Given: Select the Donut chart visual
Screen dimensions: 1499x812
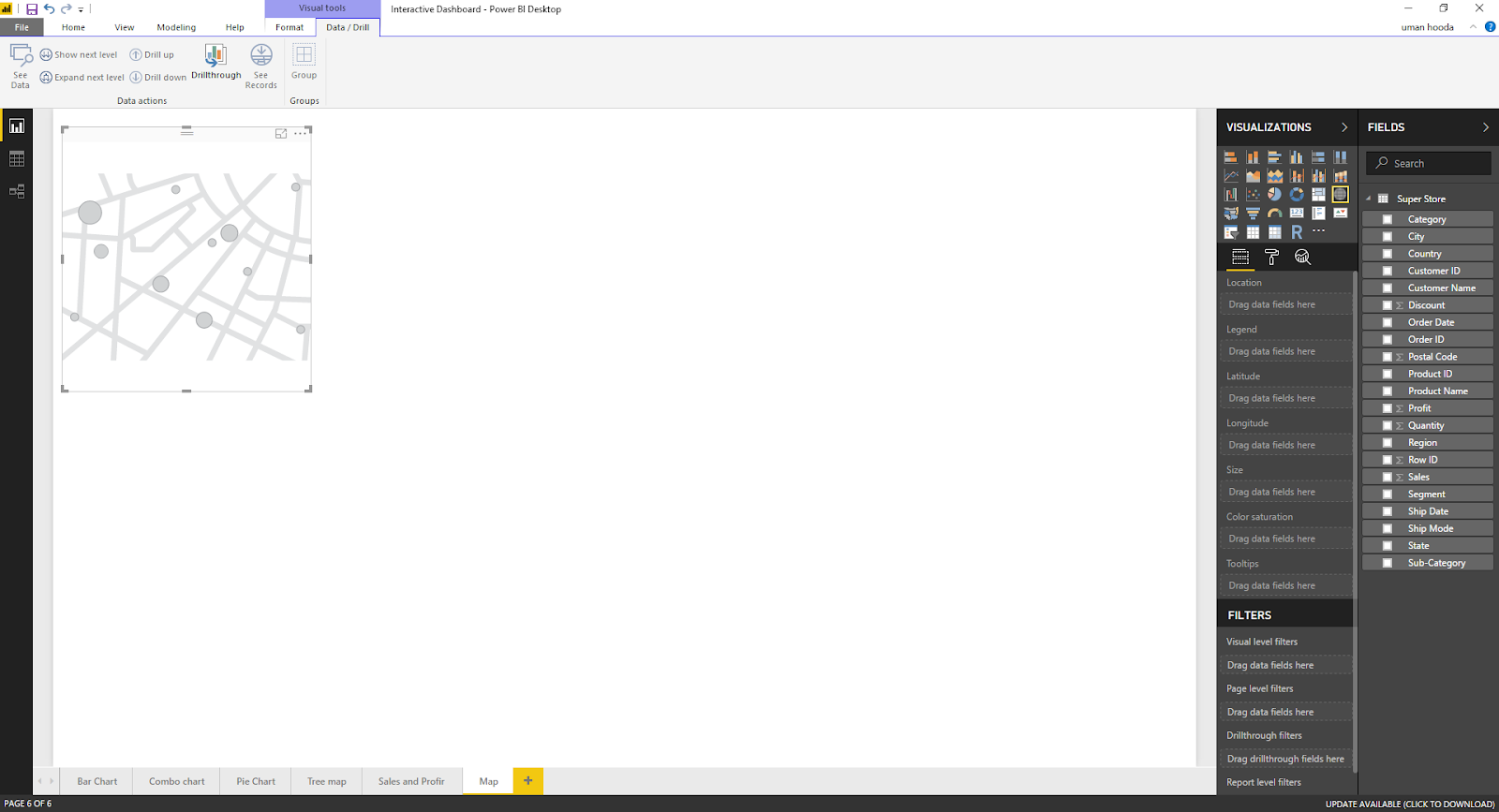Looking at the screenshot, I should pos(1297,195).
